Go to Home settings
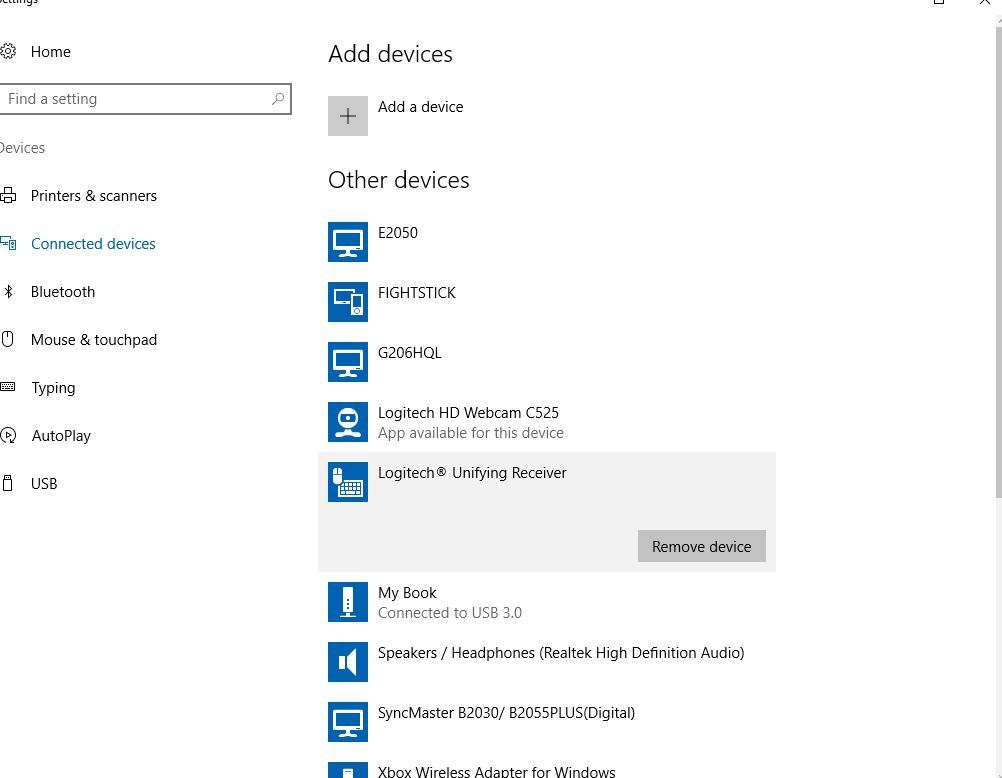1002x778 pixels. (50, 52)
